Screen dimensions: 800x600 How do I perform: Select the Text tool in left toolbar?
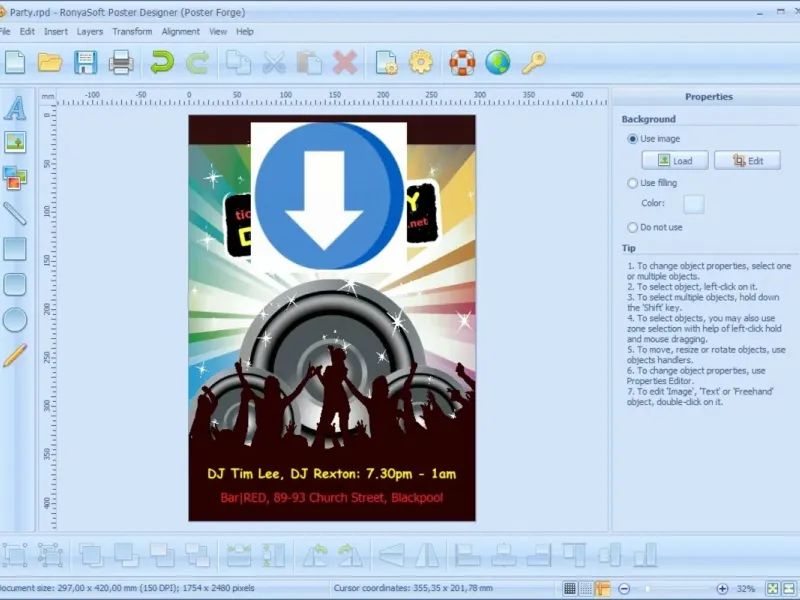pyautogui.click(x=15, y=107)
